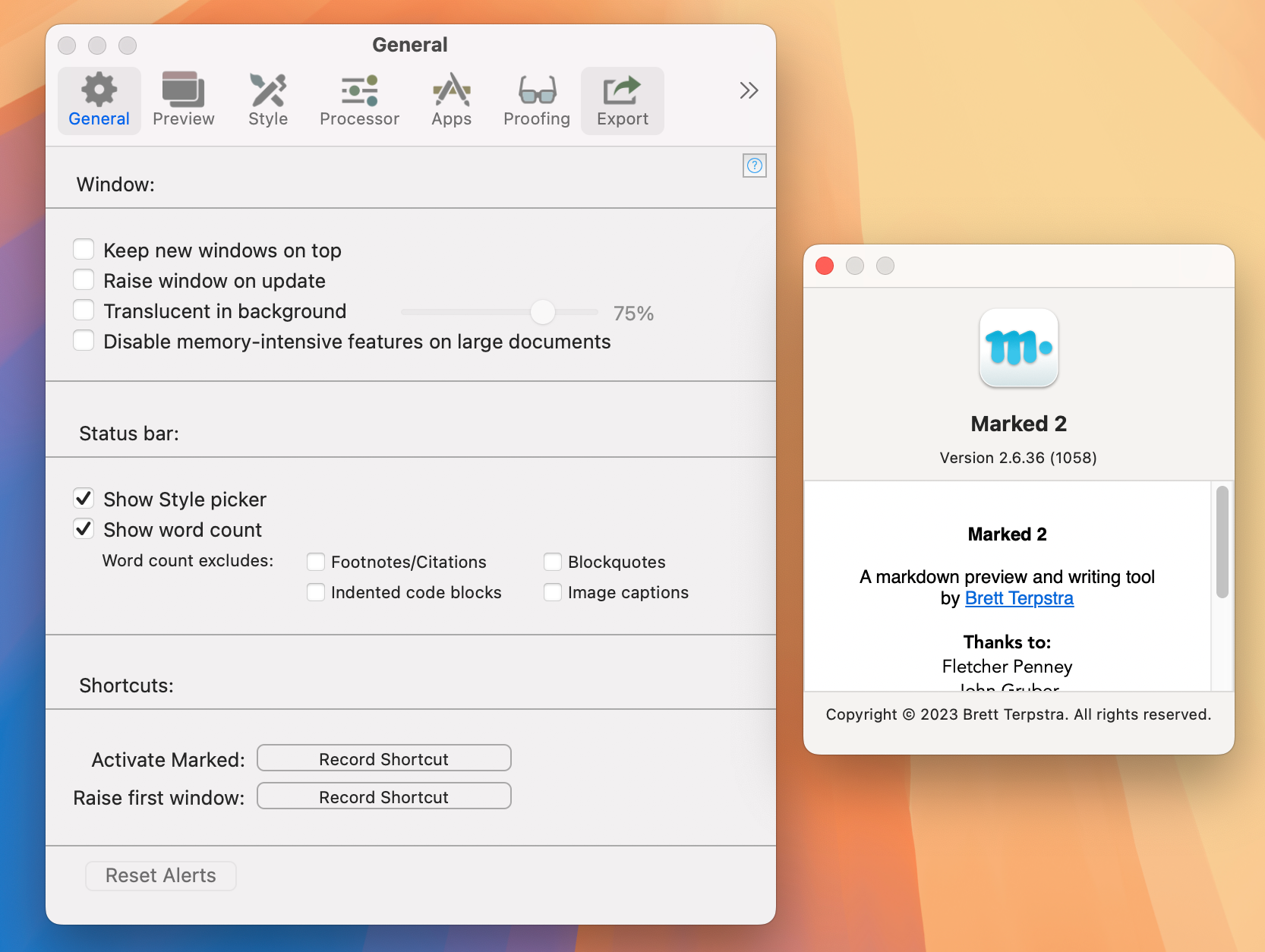The image size is (1265, 952).
Task: Toggle Translucent in background checkbox
Action: click(84, 311)
